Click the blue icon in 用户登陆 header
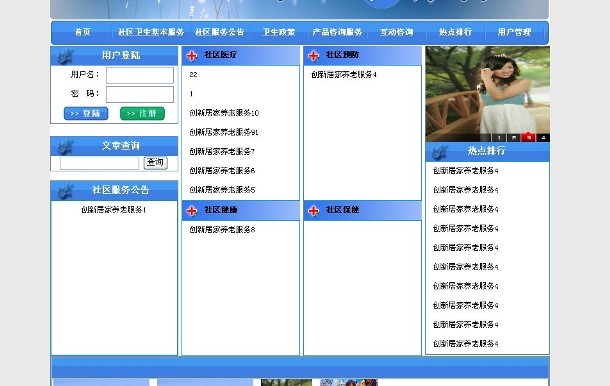The height and width of the screenshot is (386, 610). coord(65,57)
